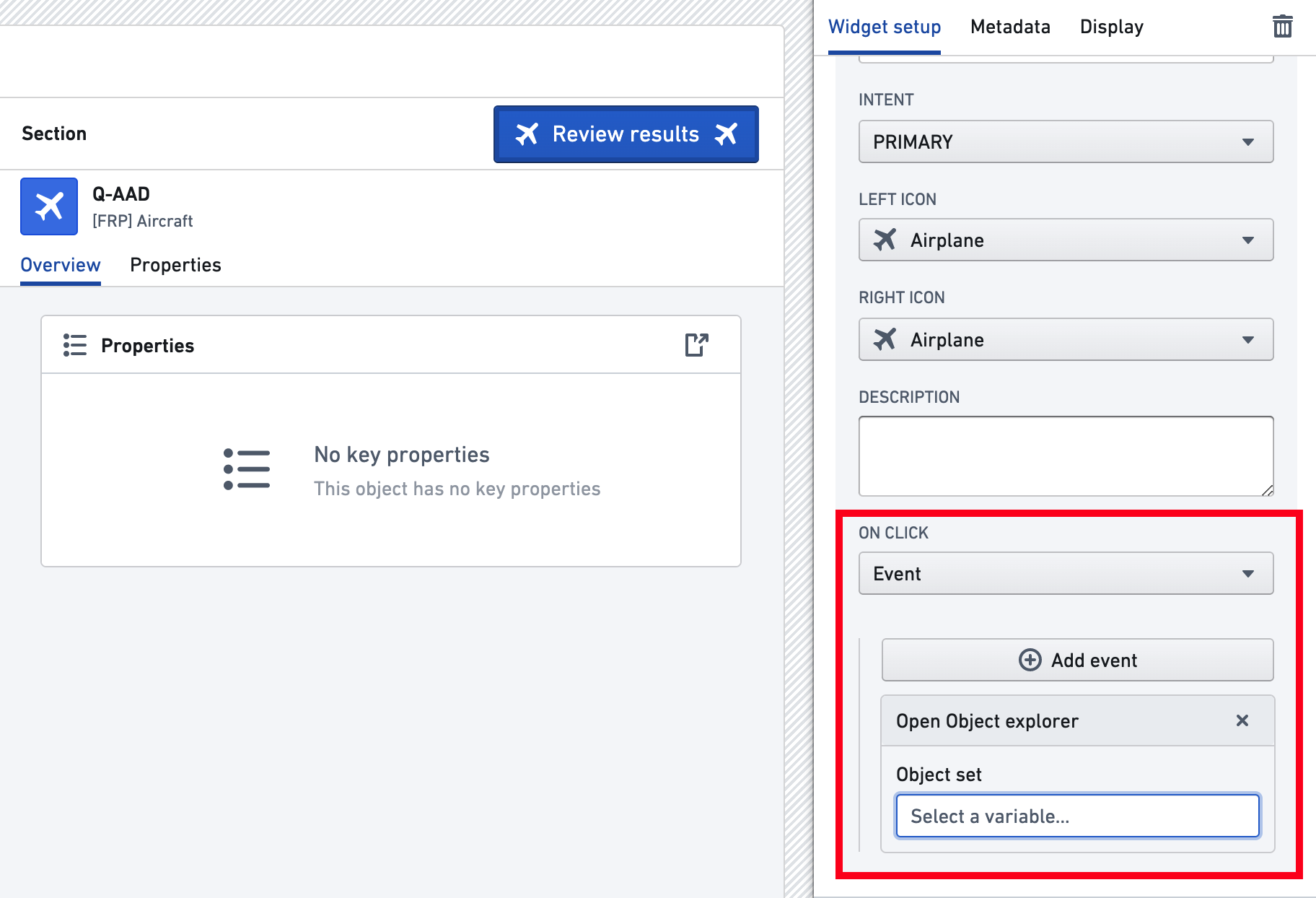Expand the Right Icon dropdown arrow
Screen dimensions: 1316x898
click(1247, 340)
